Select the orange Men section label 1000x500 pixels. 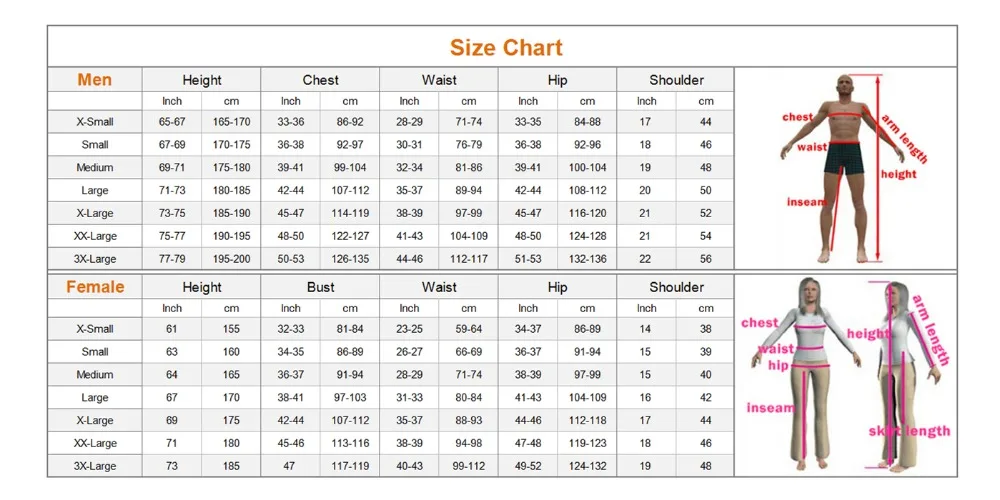pos(94,80)
